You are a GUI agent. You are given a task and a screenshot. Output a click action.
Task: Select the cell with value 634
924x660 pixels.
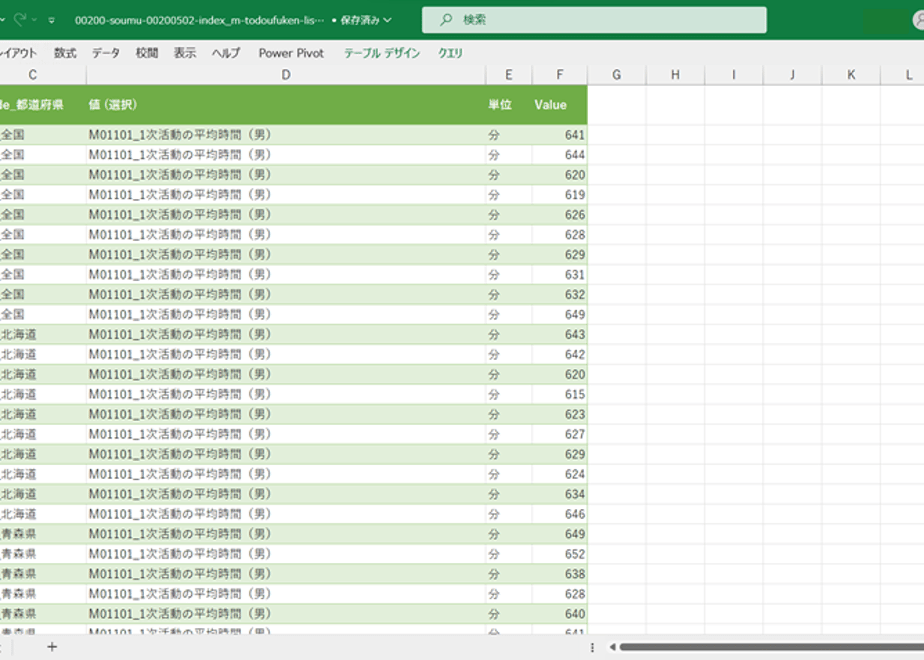coord(559,494)
